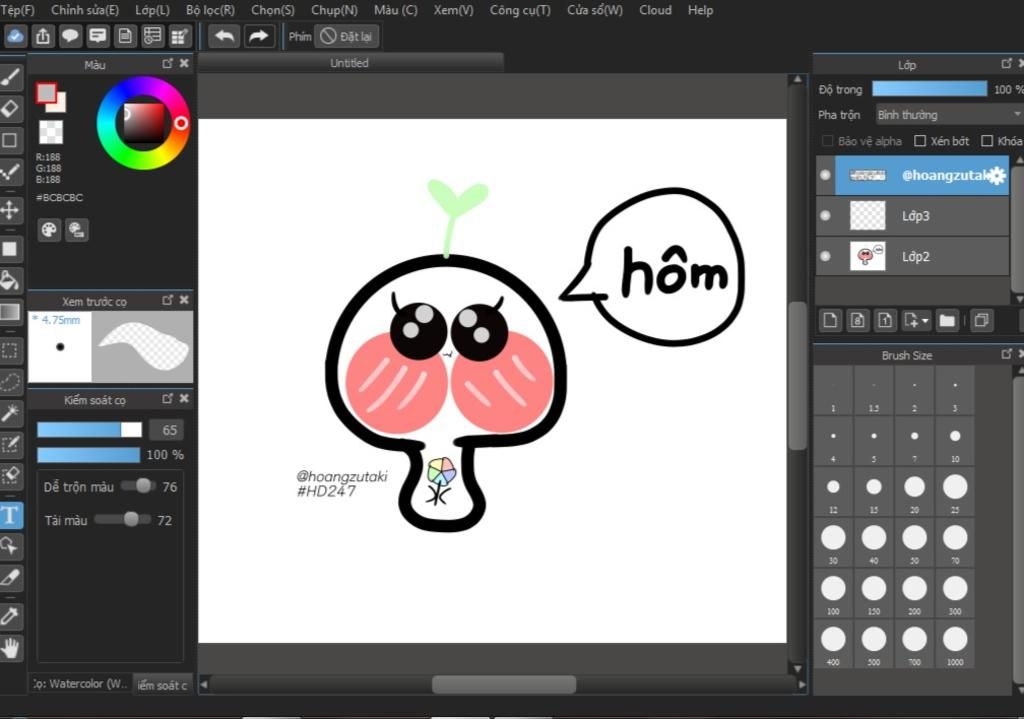Open layer settings gear on @hoangzutaki layer
This screenshot has height=719, width=1024.
point(996,175)
